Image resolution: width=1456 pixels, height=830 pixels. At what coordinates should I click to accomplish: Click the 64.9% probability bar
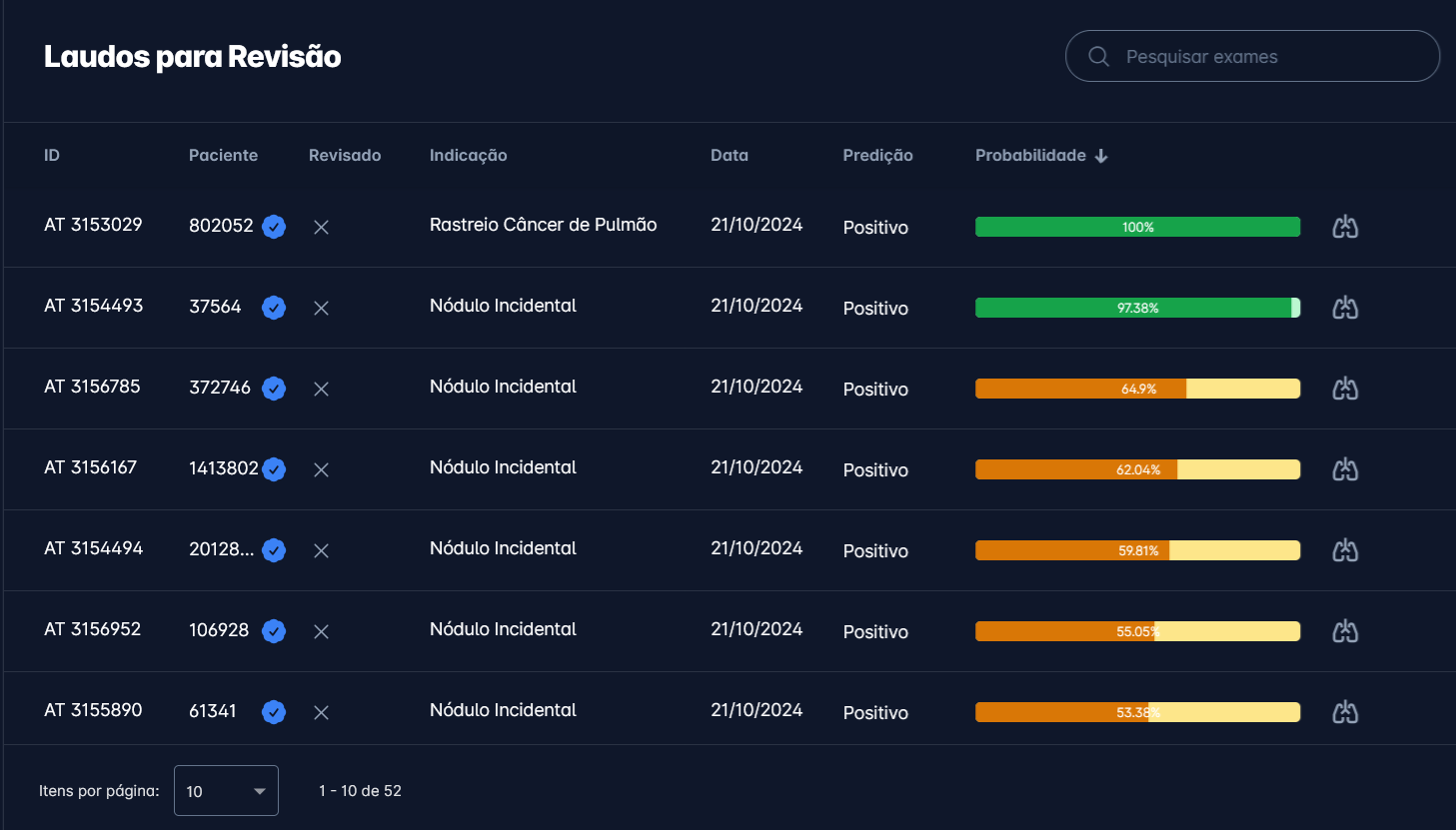pyautogui.click(x=1137, y=389)
